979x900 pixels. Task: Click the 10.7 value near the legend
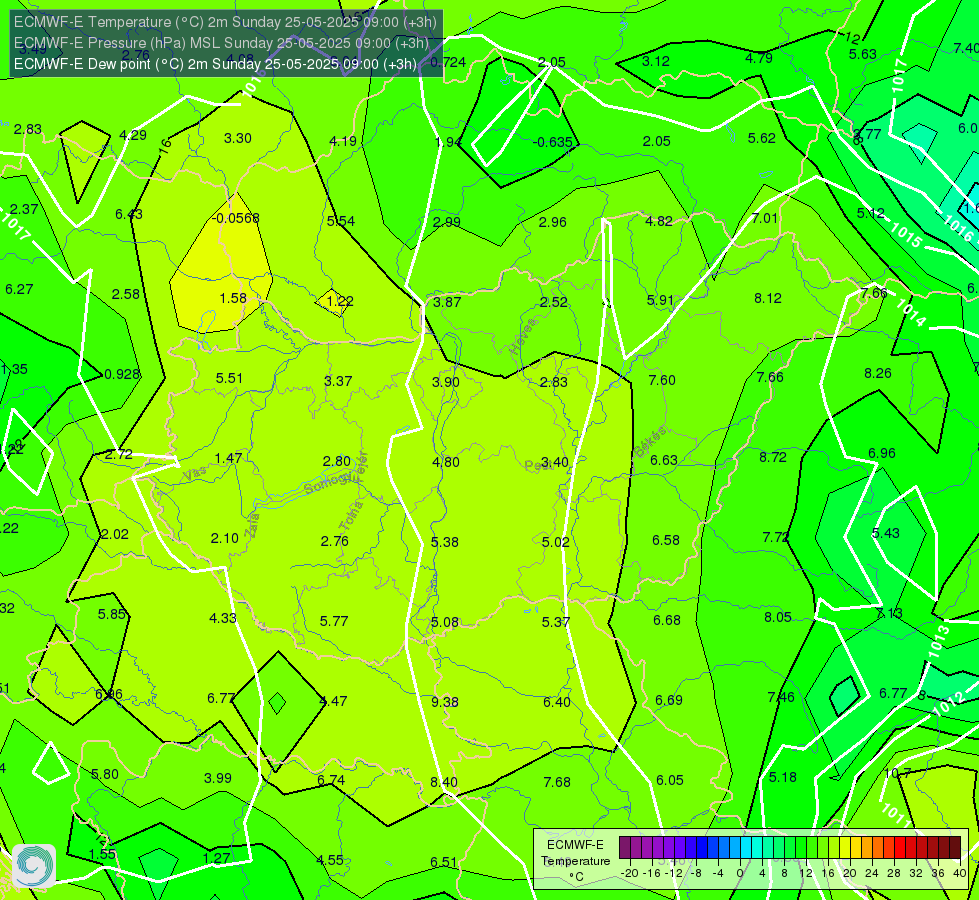click(x=897, y=773)
